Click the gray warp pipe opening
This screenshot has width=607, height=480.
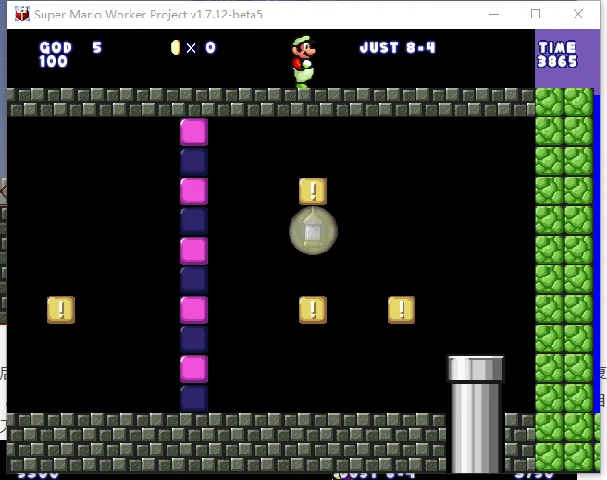click(x=476, y=368)
